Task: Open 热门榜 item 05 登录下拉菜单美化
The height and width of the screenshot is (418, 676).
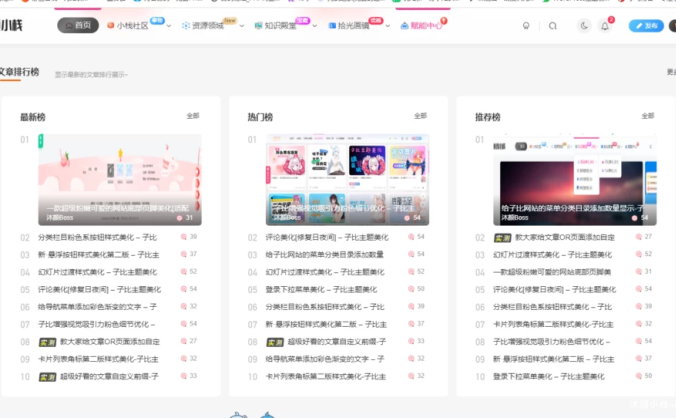Action: [x=321, y=290]
